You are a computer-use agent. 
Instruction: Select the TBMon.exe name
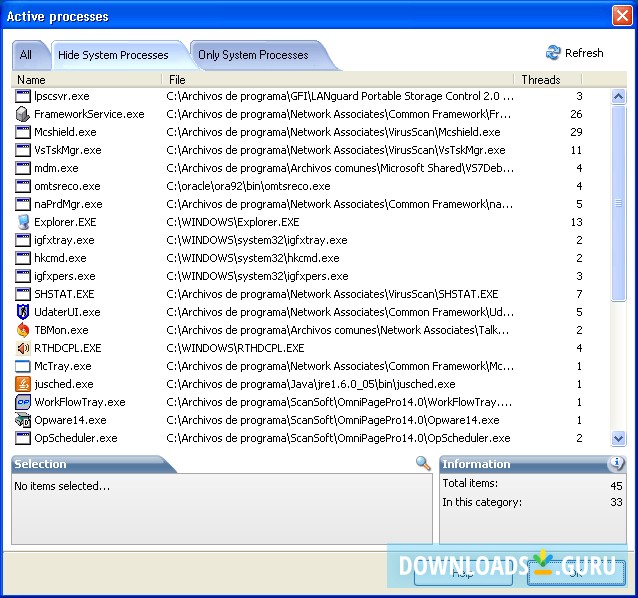(61, 330)
